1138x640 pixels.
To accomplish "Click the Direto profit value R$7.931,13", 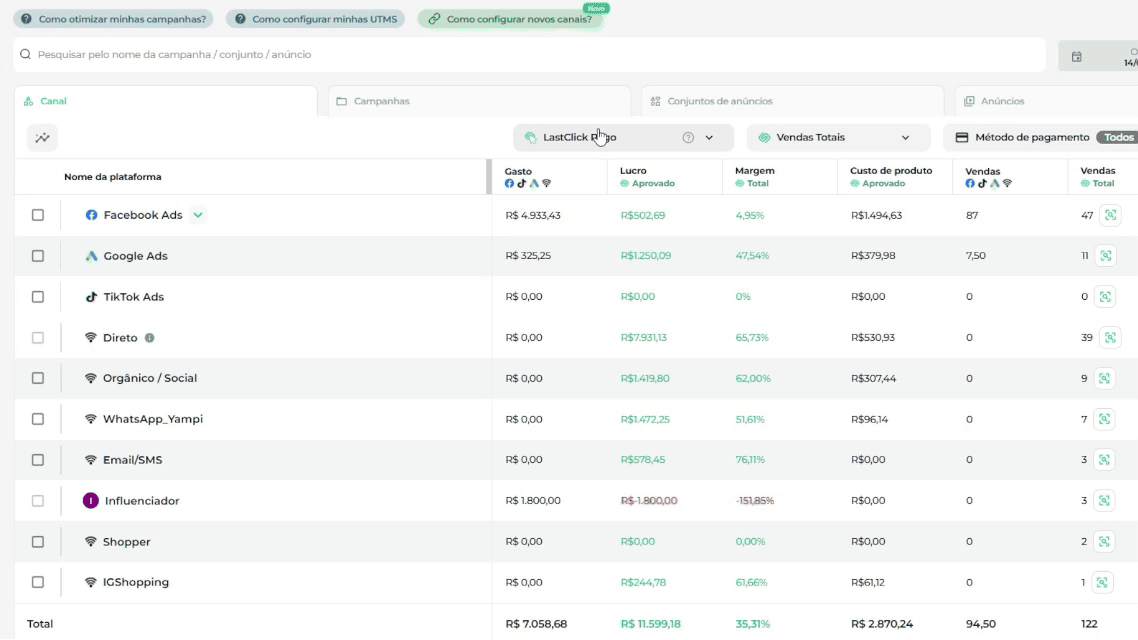I will point(644,337).
